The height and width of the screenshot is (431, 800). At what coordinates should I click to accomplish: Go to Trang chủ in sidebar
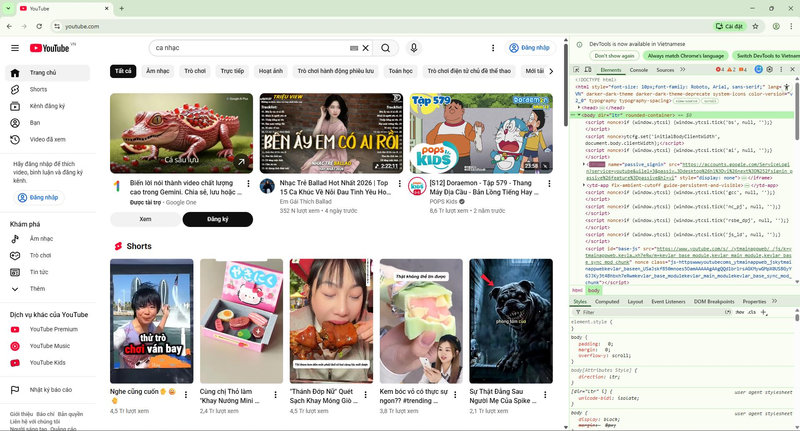[47, 73]
